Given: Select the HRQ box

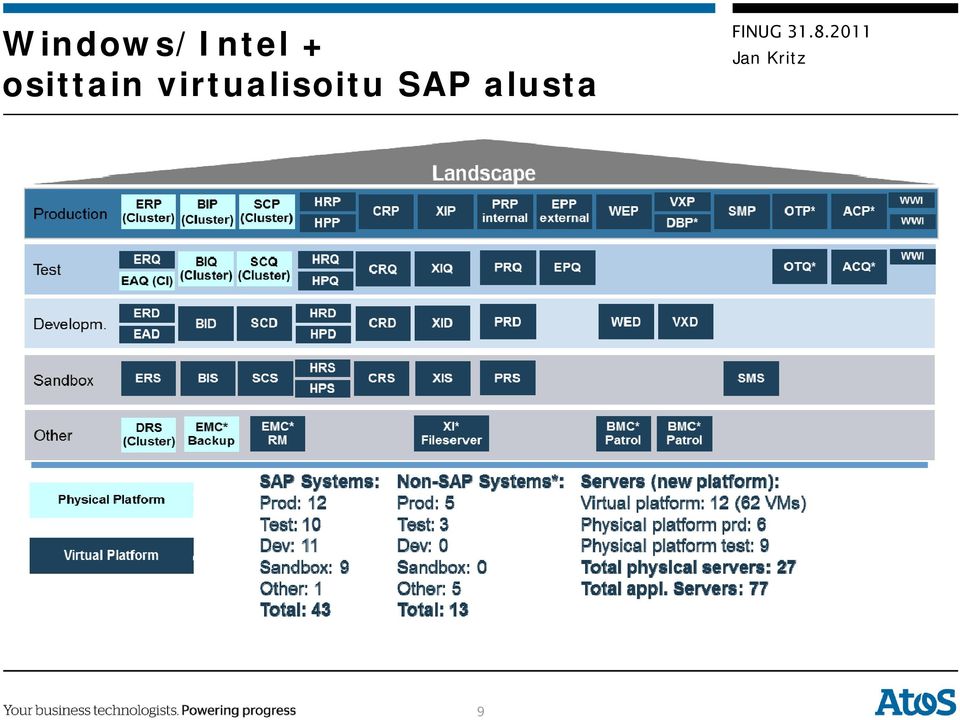Looking at the screenshot, I should pos(325,260).
